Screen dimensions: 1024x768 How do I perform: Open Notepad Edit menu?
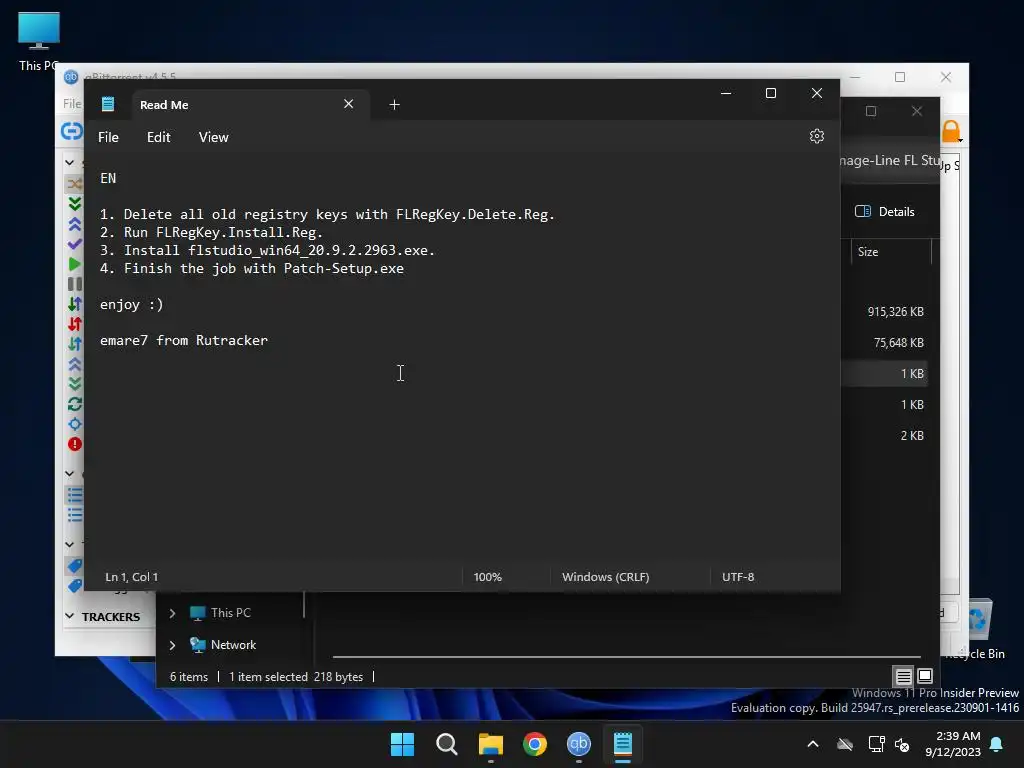click(159, 137)
